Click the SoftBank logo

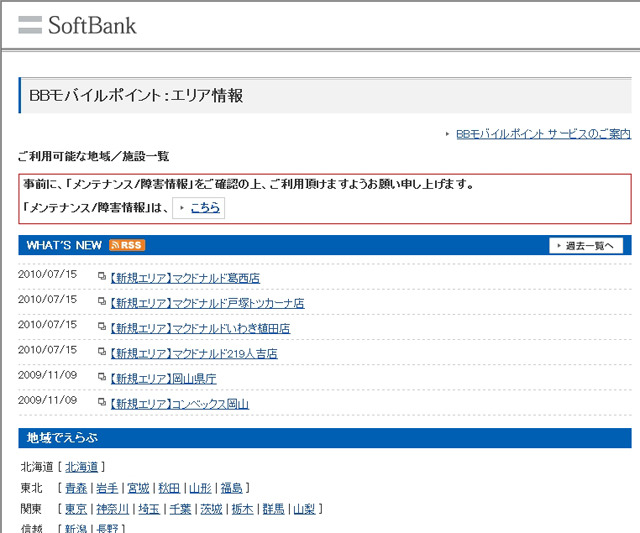(x=77, y=25)
